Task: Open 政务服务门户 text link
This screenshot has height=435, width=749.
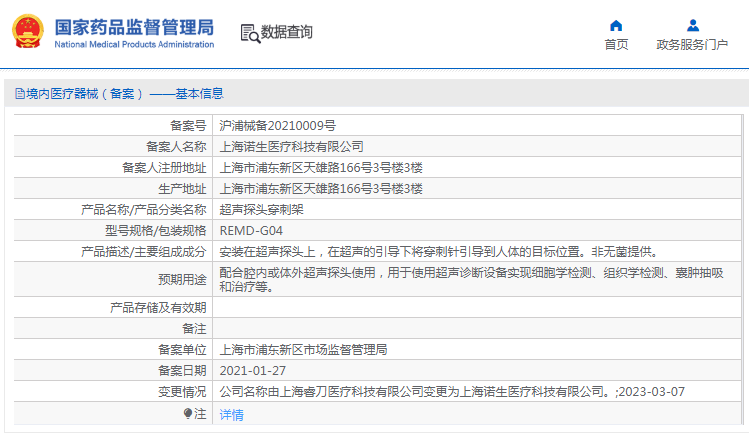Action: [x=692, y=44]
